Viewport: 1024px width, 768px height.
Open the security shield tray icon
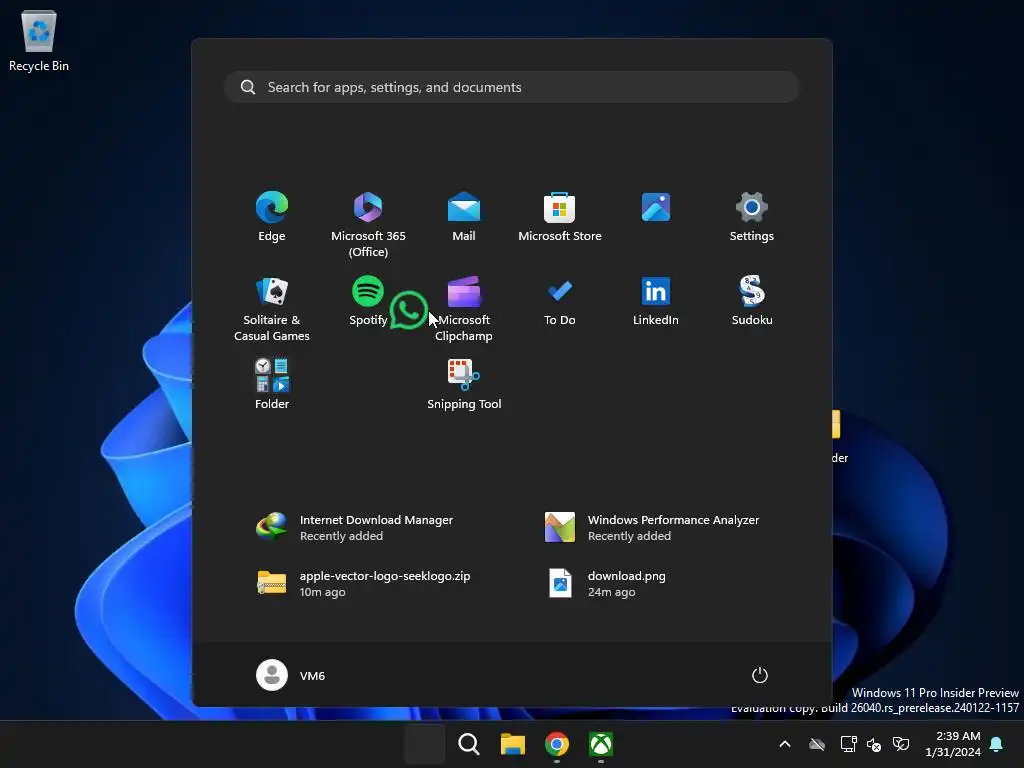(901, 744)
